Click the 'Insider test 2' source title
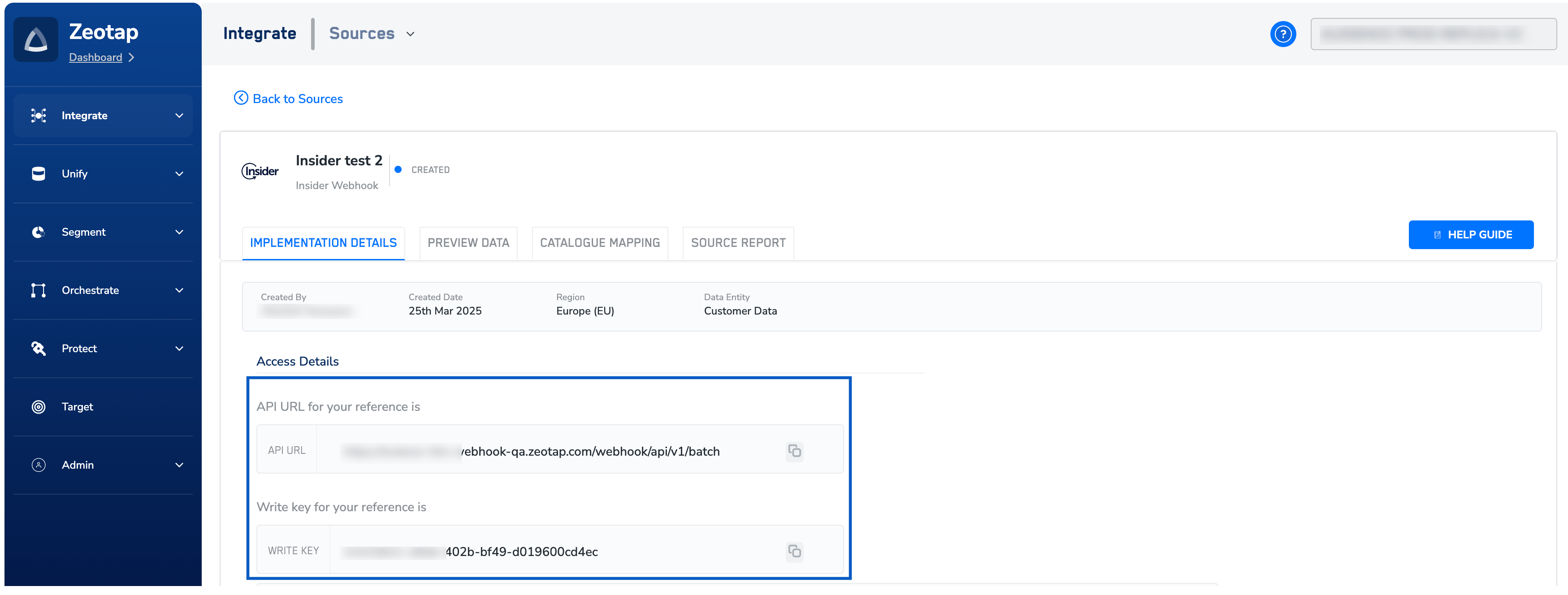Viewport: 1568px width, 595px height. tap(339, 160)
